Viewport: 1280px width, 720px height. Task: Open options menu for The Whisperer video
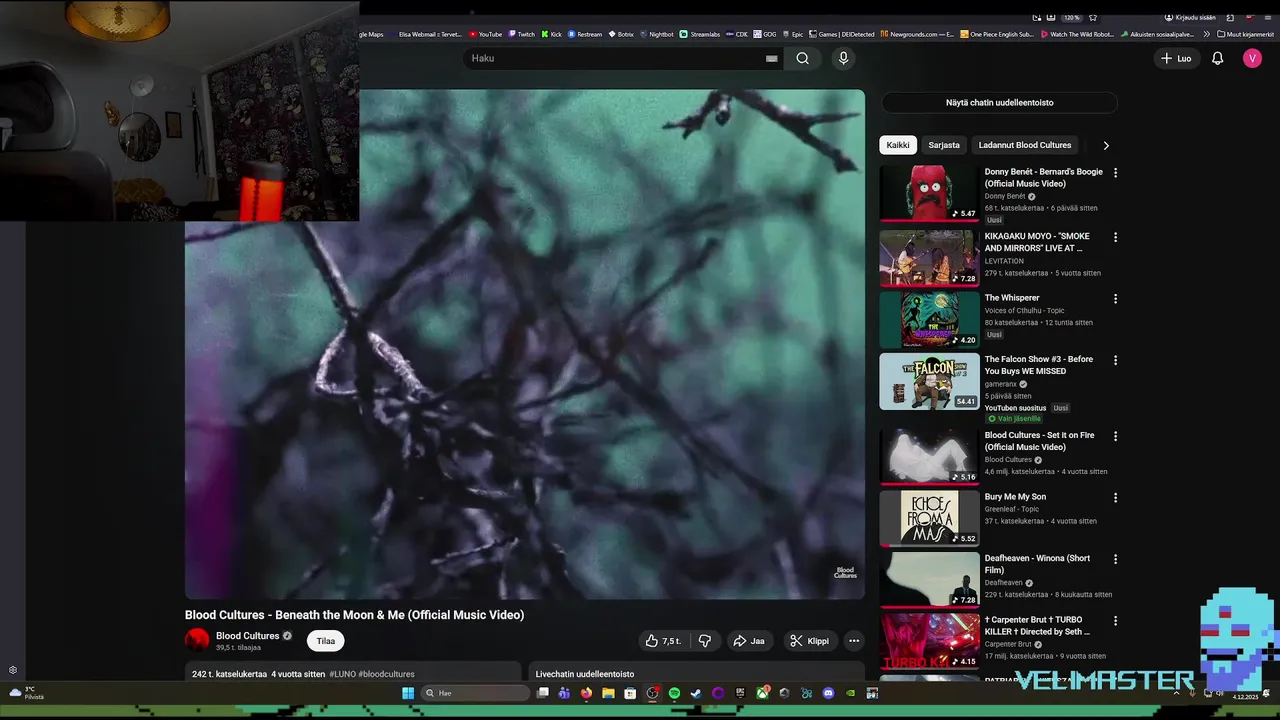pos(1115,299)
